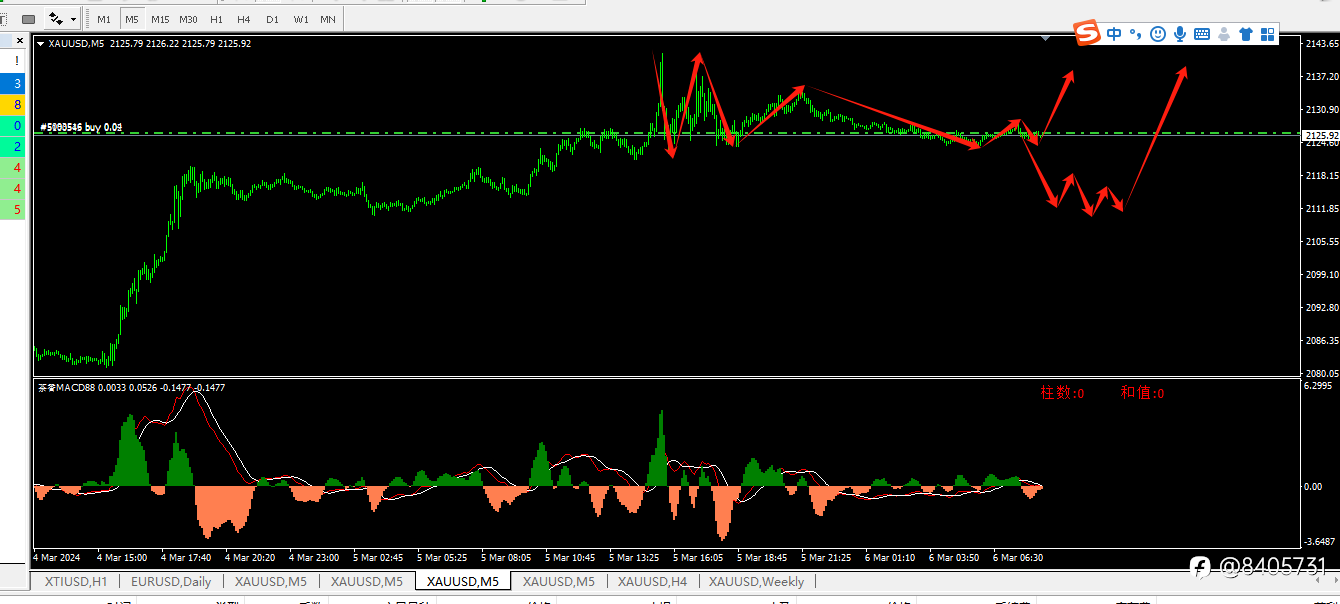Open the first XAUUSD,M5 tab after EURUSD,Daily
This screenshot has height=604, width=1340.
[270, 581]
